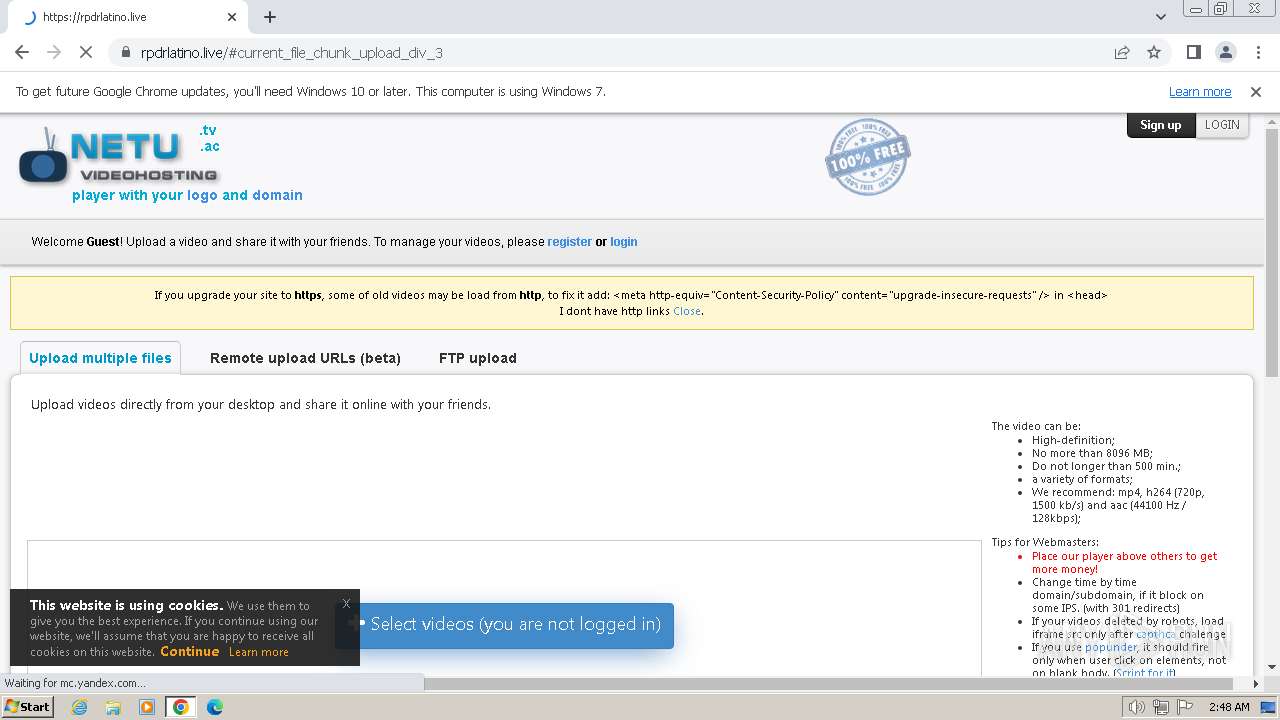
Task: View site information lock icon
Action: tap(125, 52)
